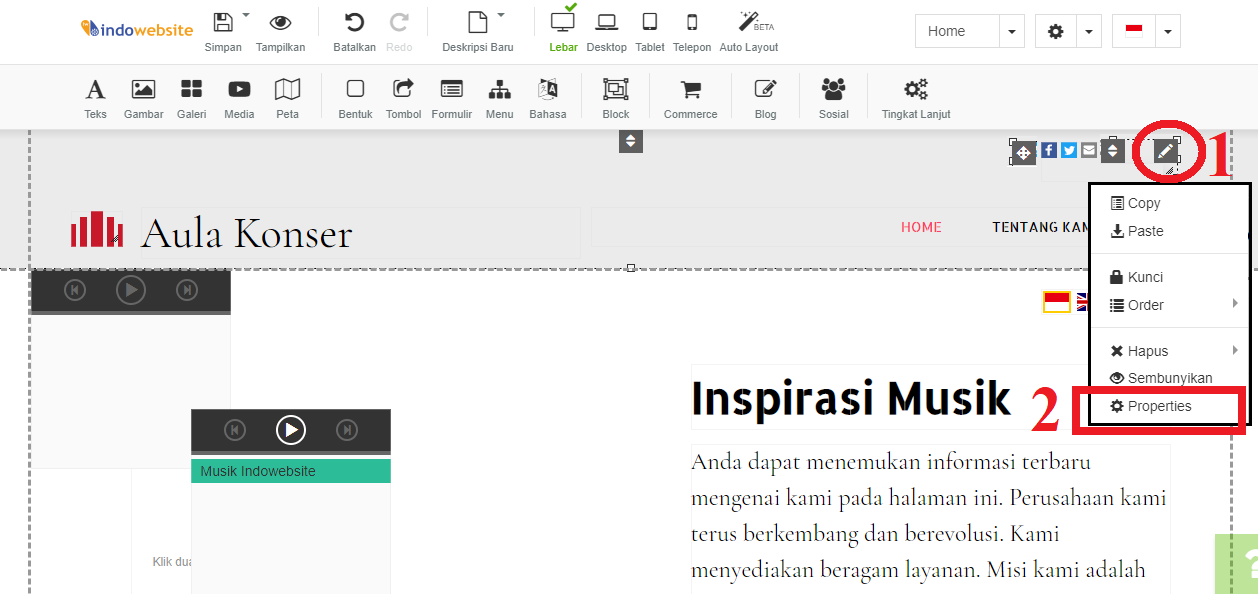Select the Tombol tool
Image resolution: width=1258 pixels, height=594 pixels.
click(403, 97)
